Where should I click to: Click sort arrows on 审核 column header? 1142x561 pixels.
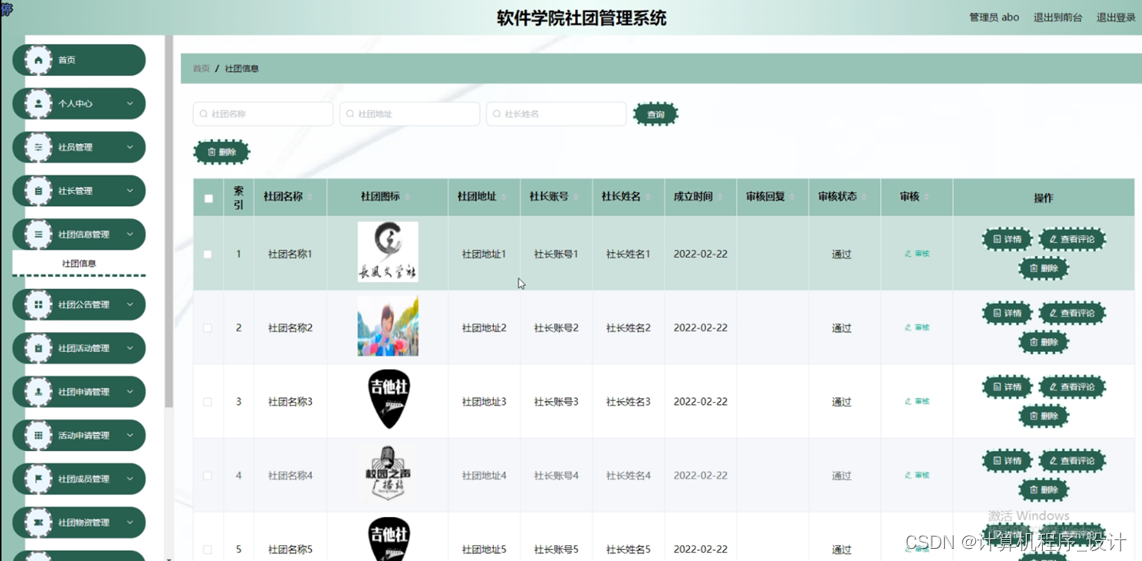coord(927,197)
